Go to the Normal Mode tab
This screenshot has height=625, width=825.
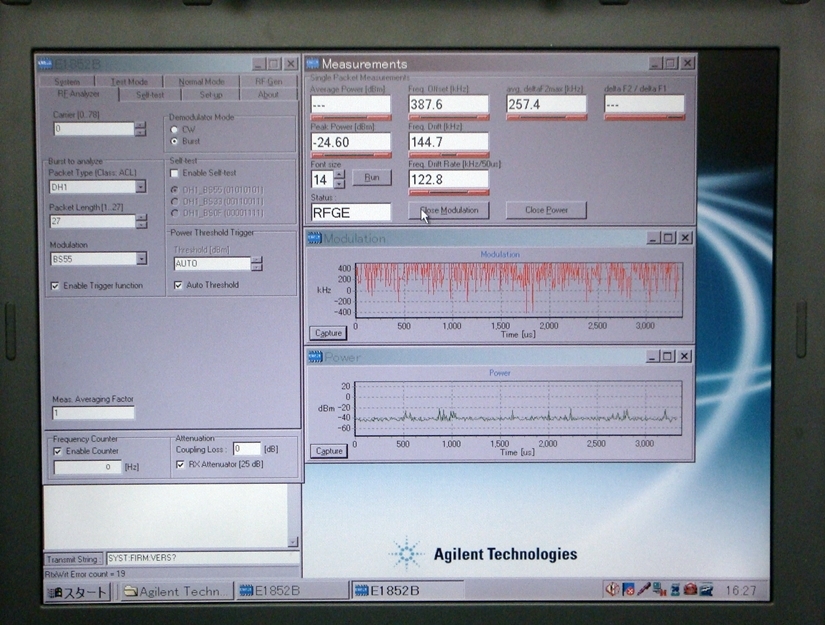(x=201, y=82)
